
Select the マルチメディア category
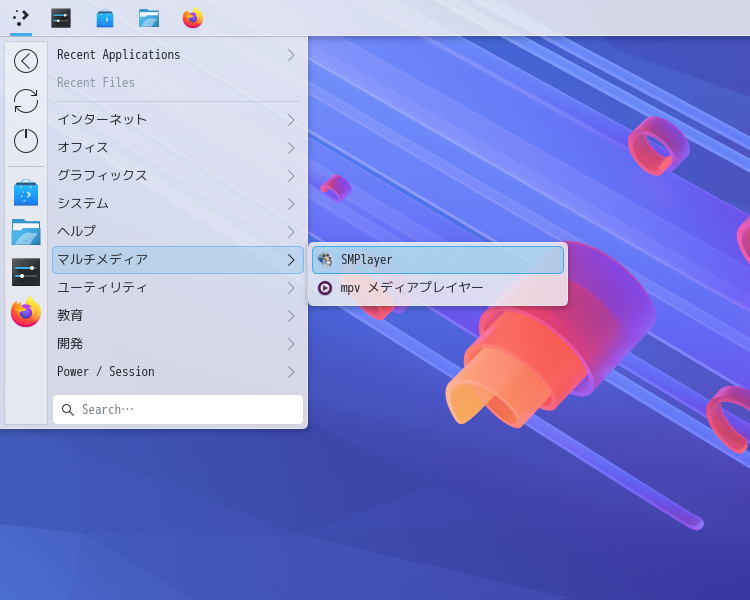point(178,260)
